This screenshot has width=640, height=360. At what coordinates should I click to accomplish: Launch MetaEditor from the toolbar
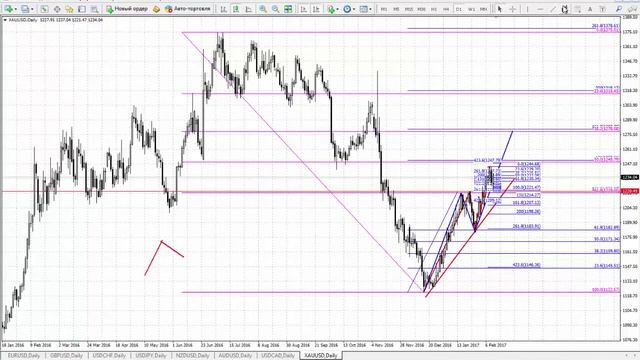coord(156,9)
